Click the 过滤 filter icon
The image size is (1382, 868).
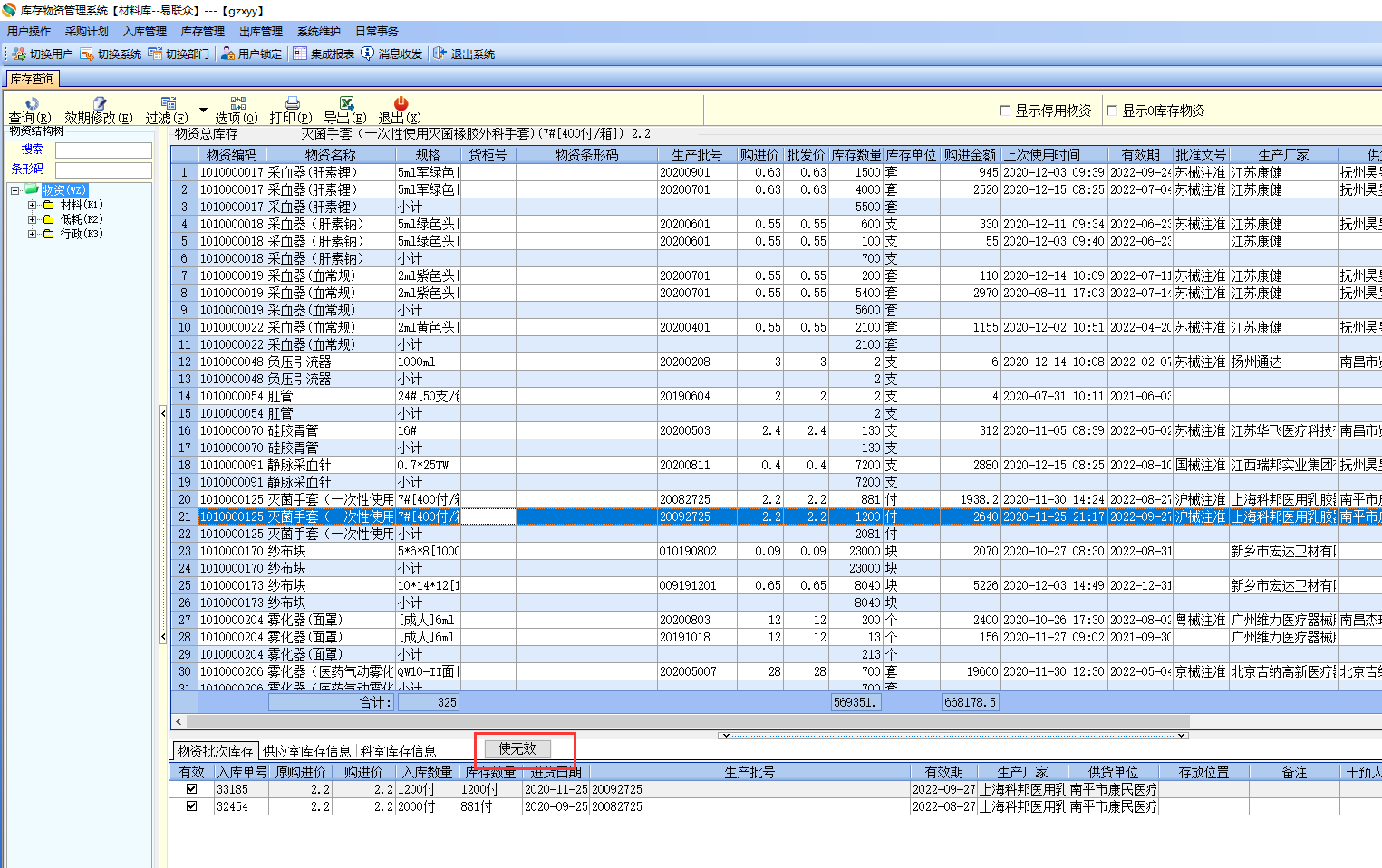point(168,104)
